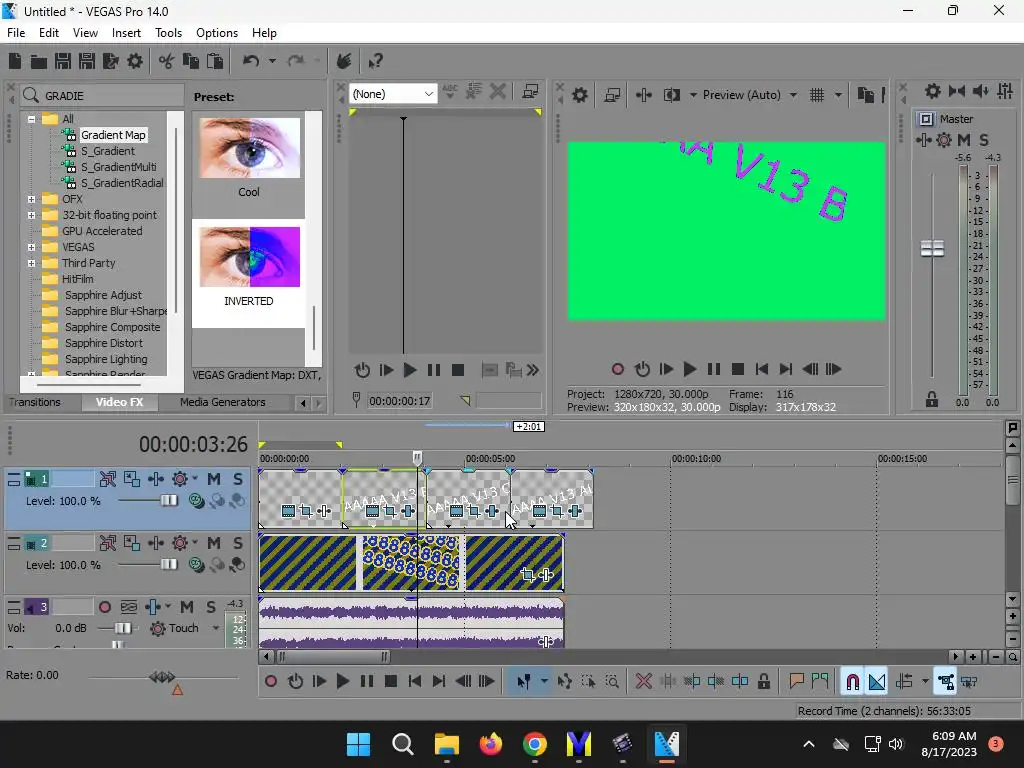Mute video track 2
1024x768 pixels.
click(214, 543)
